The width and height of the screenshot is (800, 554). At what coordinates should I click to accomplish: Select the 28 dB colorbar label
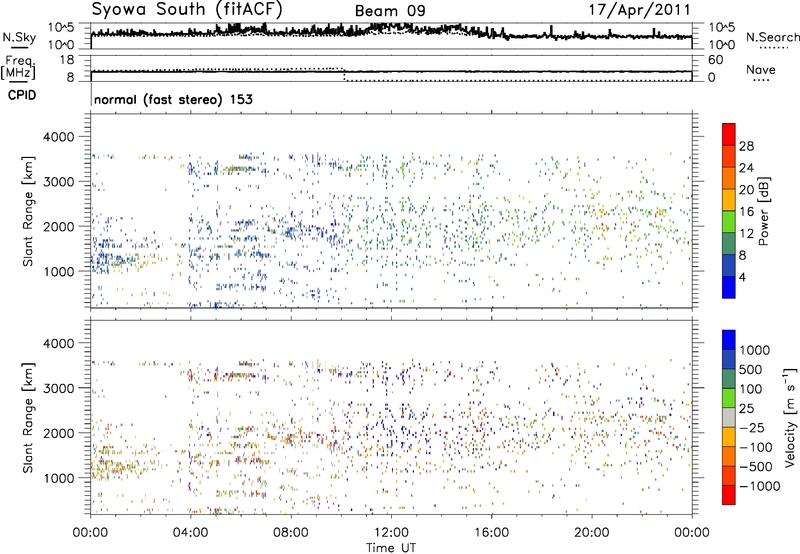(x=746, y=146)
